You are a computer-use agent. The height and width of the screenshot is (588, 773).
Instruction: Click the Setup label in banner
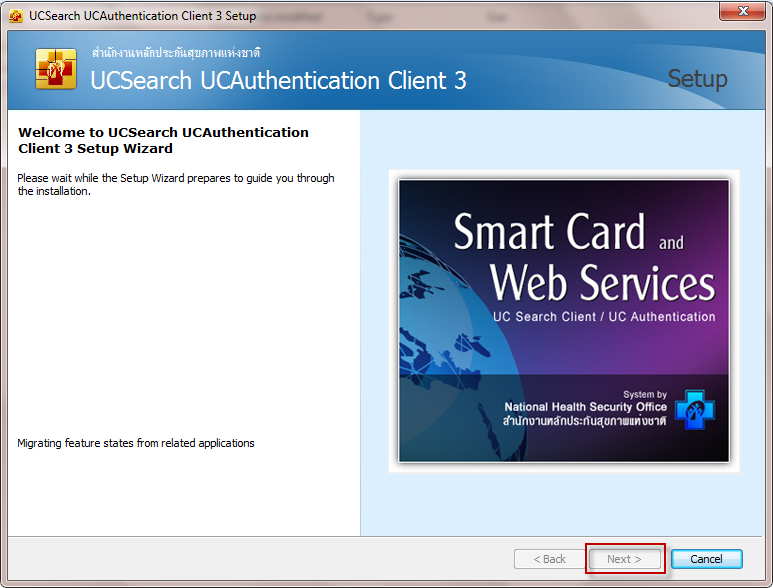(697, 79)
